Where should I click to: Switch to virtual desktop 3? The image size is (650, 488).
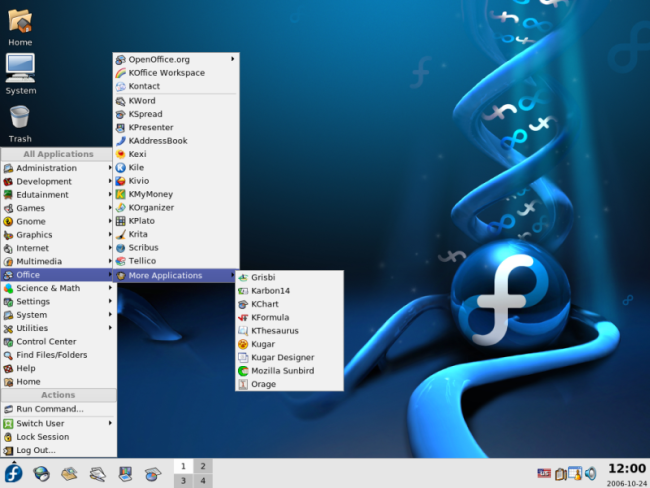[x=183, y=481]
